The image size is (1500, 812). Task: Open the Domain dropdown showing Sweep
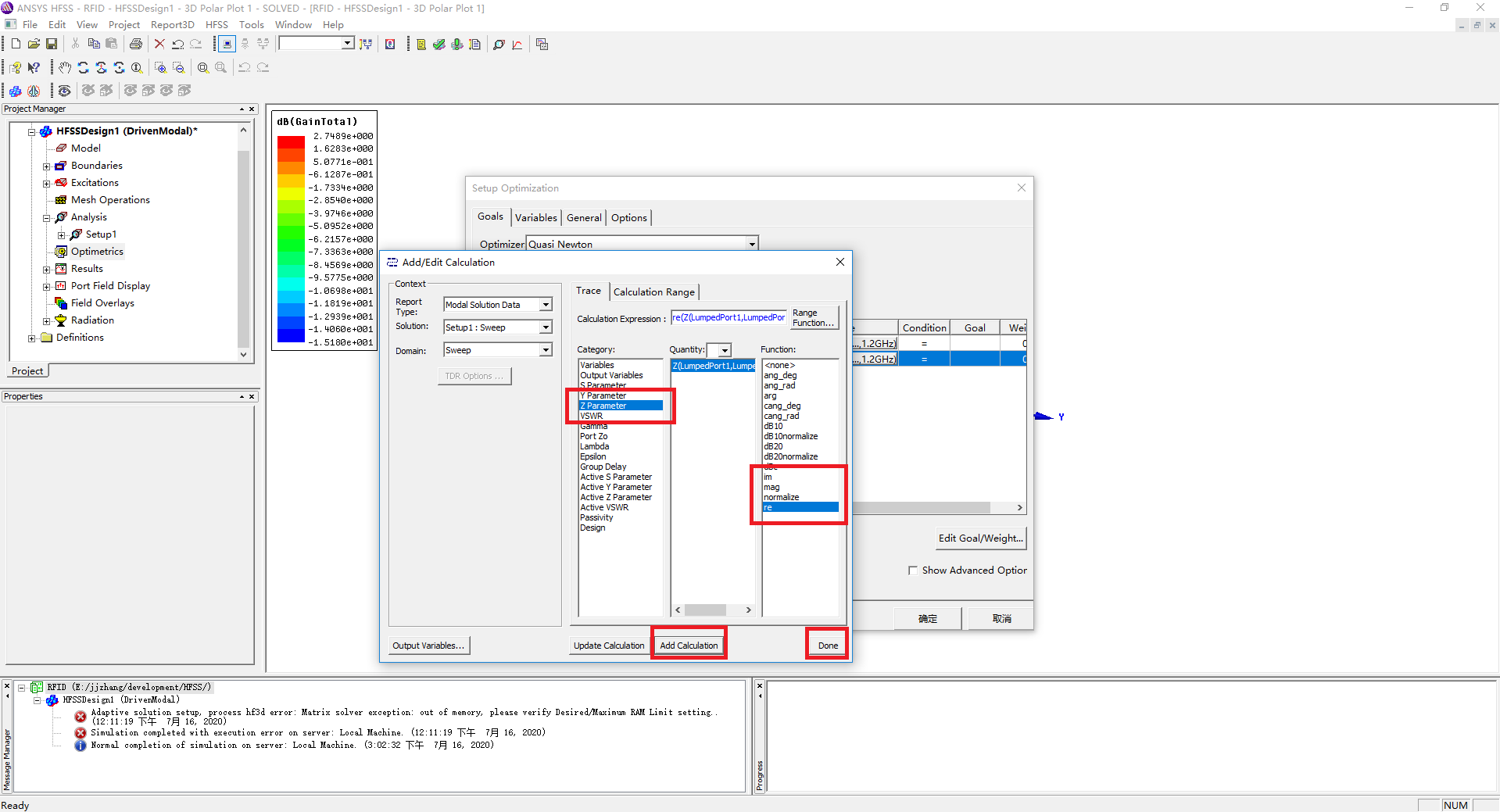coord(546,350)
